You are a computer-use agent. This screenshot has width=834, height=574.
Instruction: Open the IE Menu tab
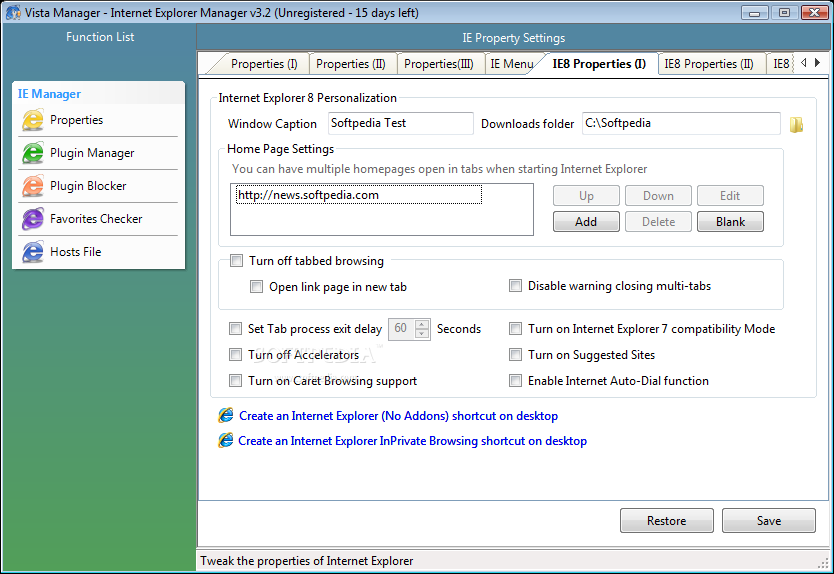pyautogui.click(x=511, y=64)
